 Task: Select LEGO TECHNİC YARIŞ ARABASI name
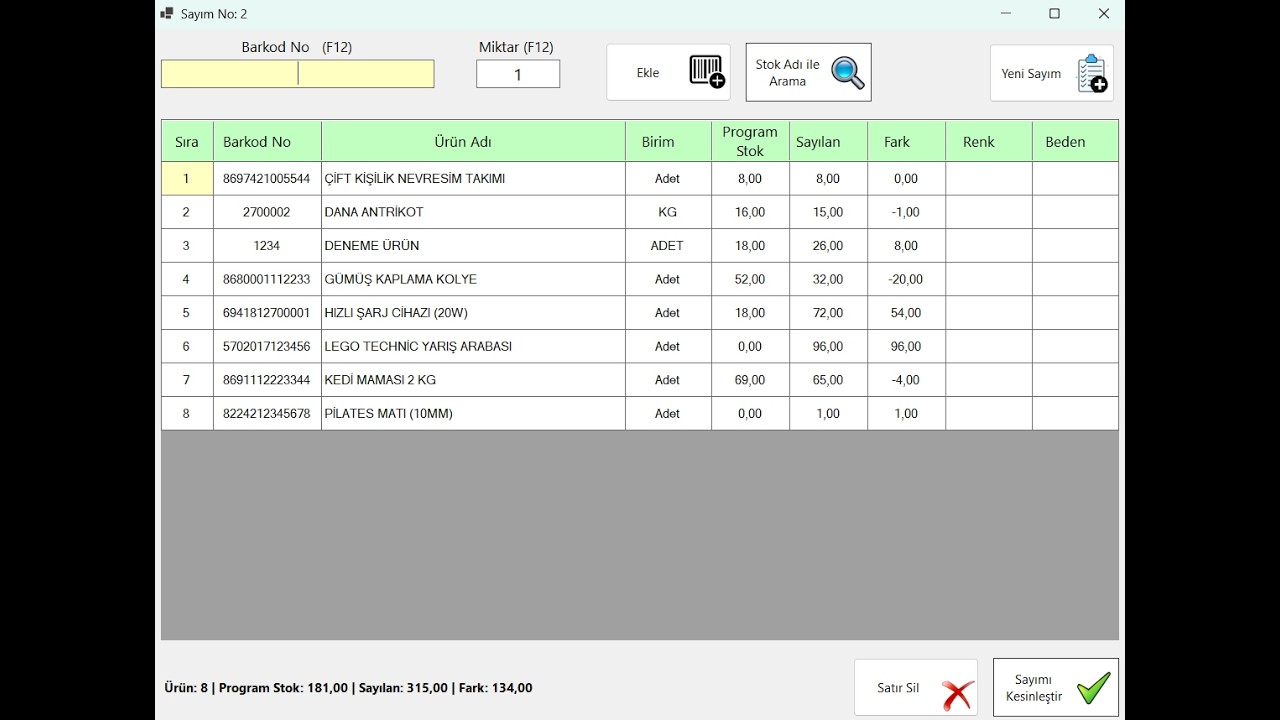(418, 347)
